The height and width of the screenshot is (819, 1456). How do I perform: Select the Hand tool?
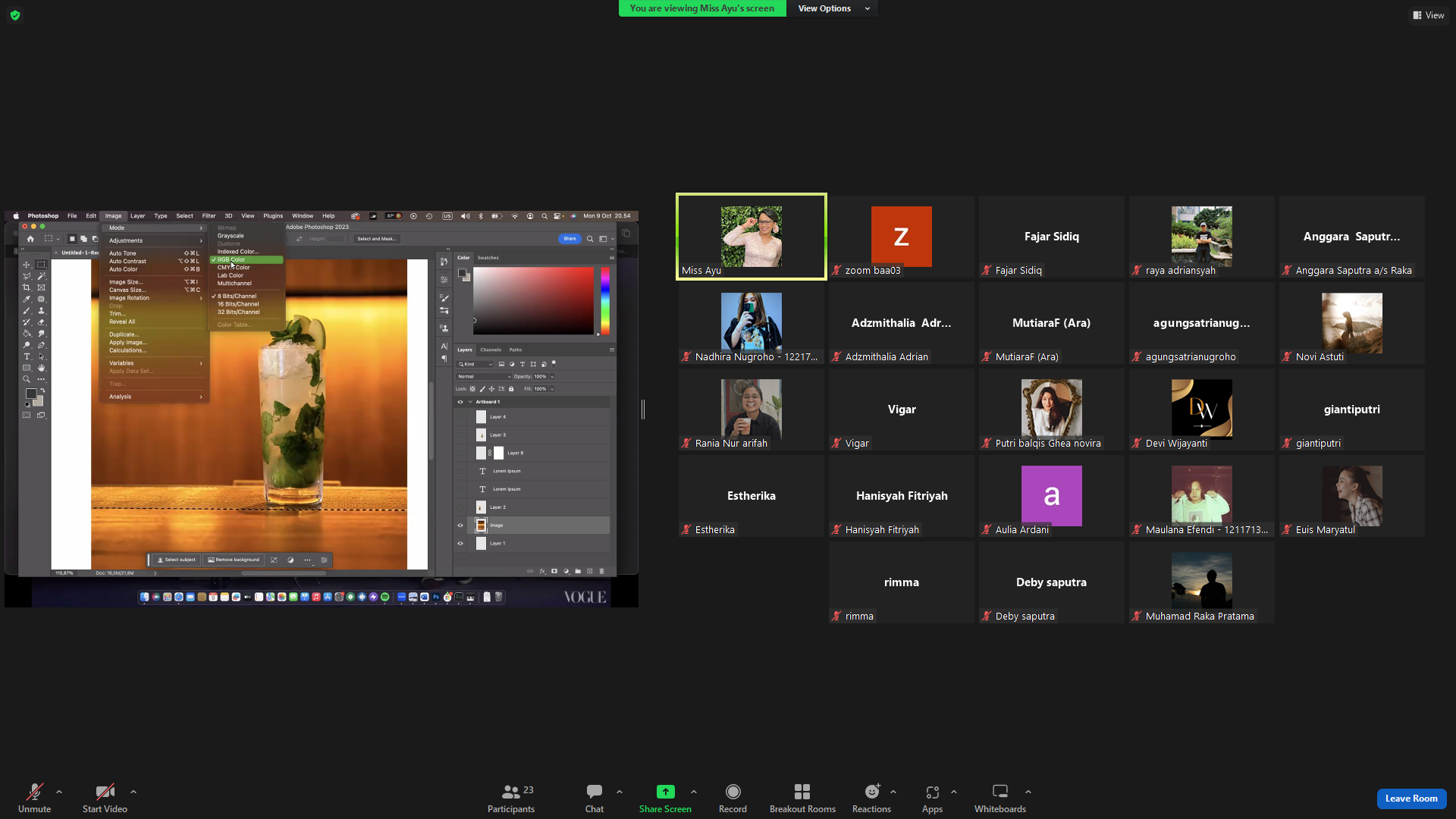pyautogui.click(x=41, y=368)
